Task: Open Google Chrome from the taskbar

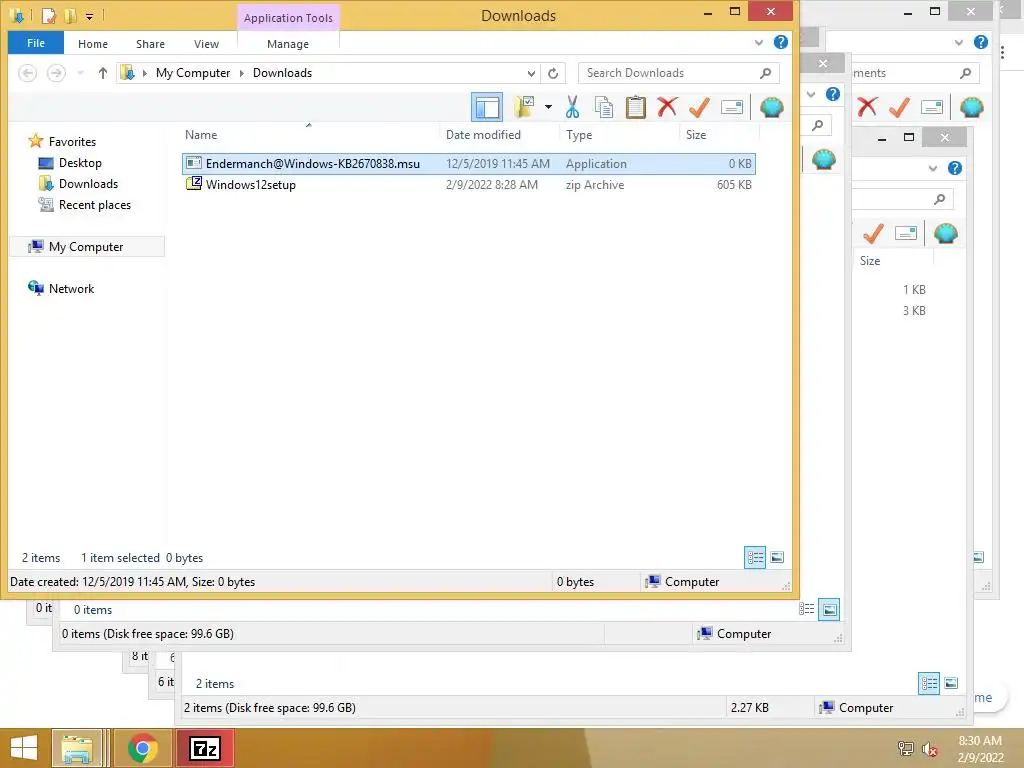Action: (142, 748)
